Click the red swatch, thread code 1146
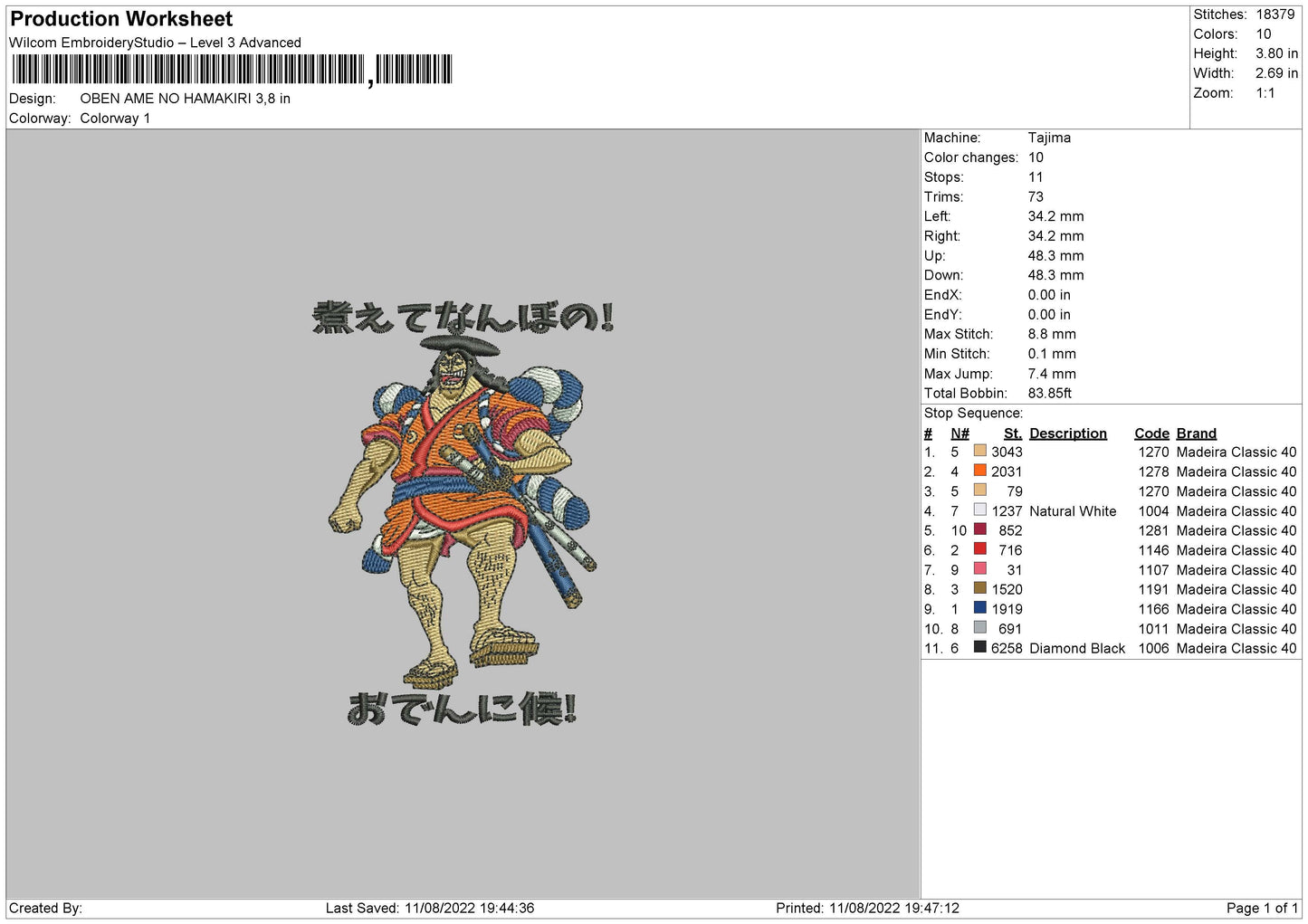Image resolution: width=1308 pixels, height=924 pixels. (979, 549)
